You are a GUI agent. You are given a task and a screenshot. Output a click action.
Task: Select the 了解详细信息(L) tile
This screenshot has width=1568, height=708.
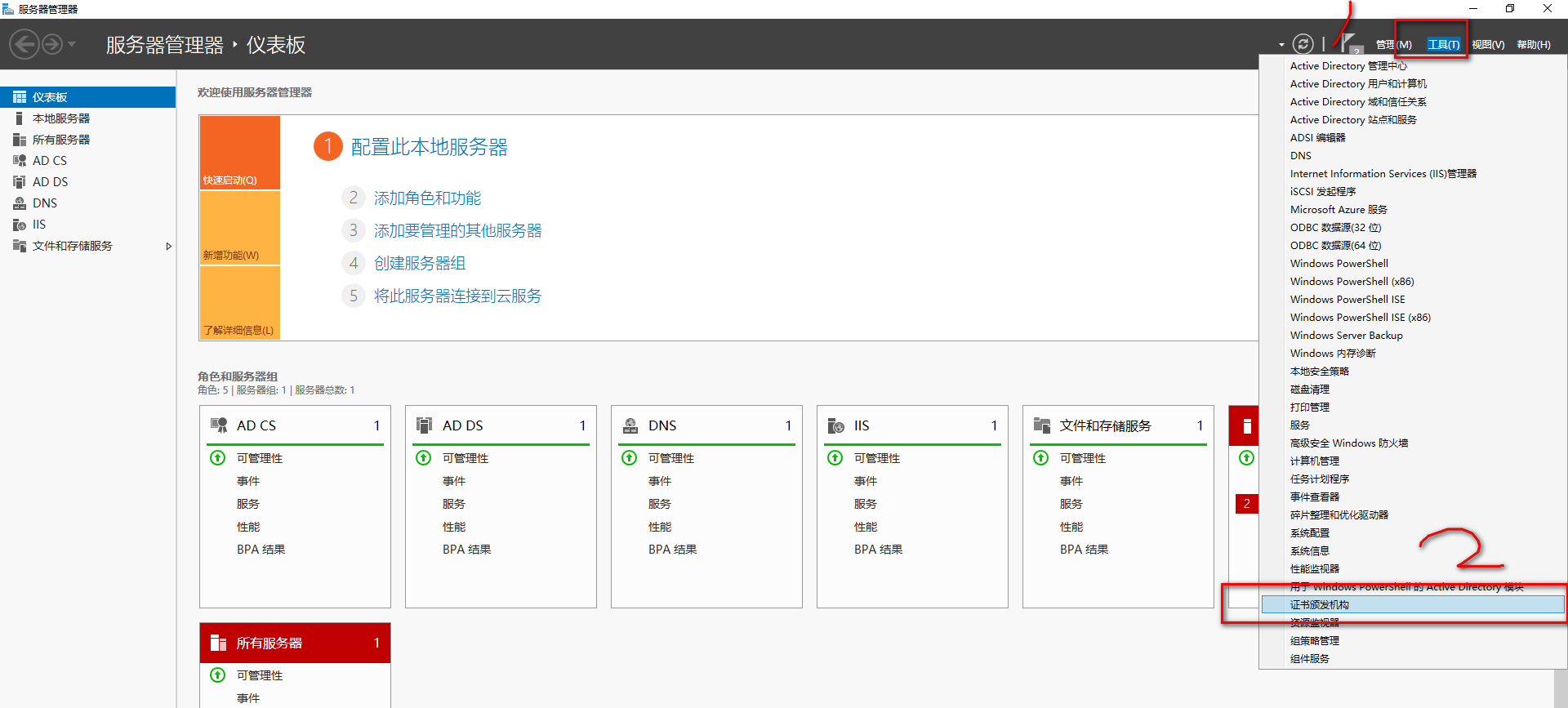[x=240, y=303]
